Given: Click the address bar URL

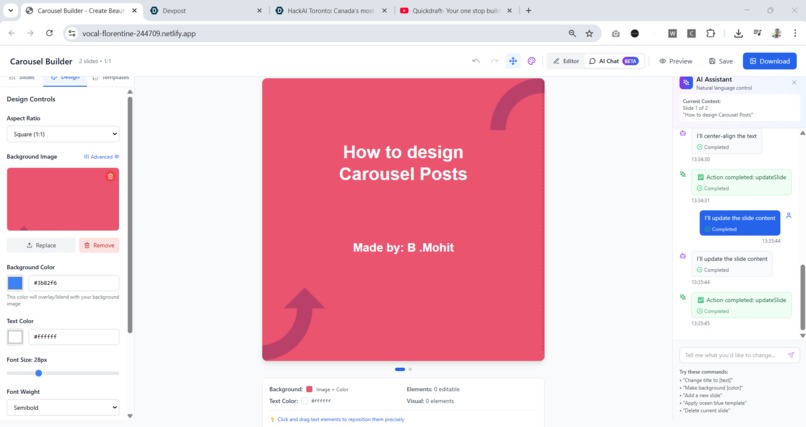Looking at the screenshot, I should click(x=139, y=33).
